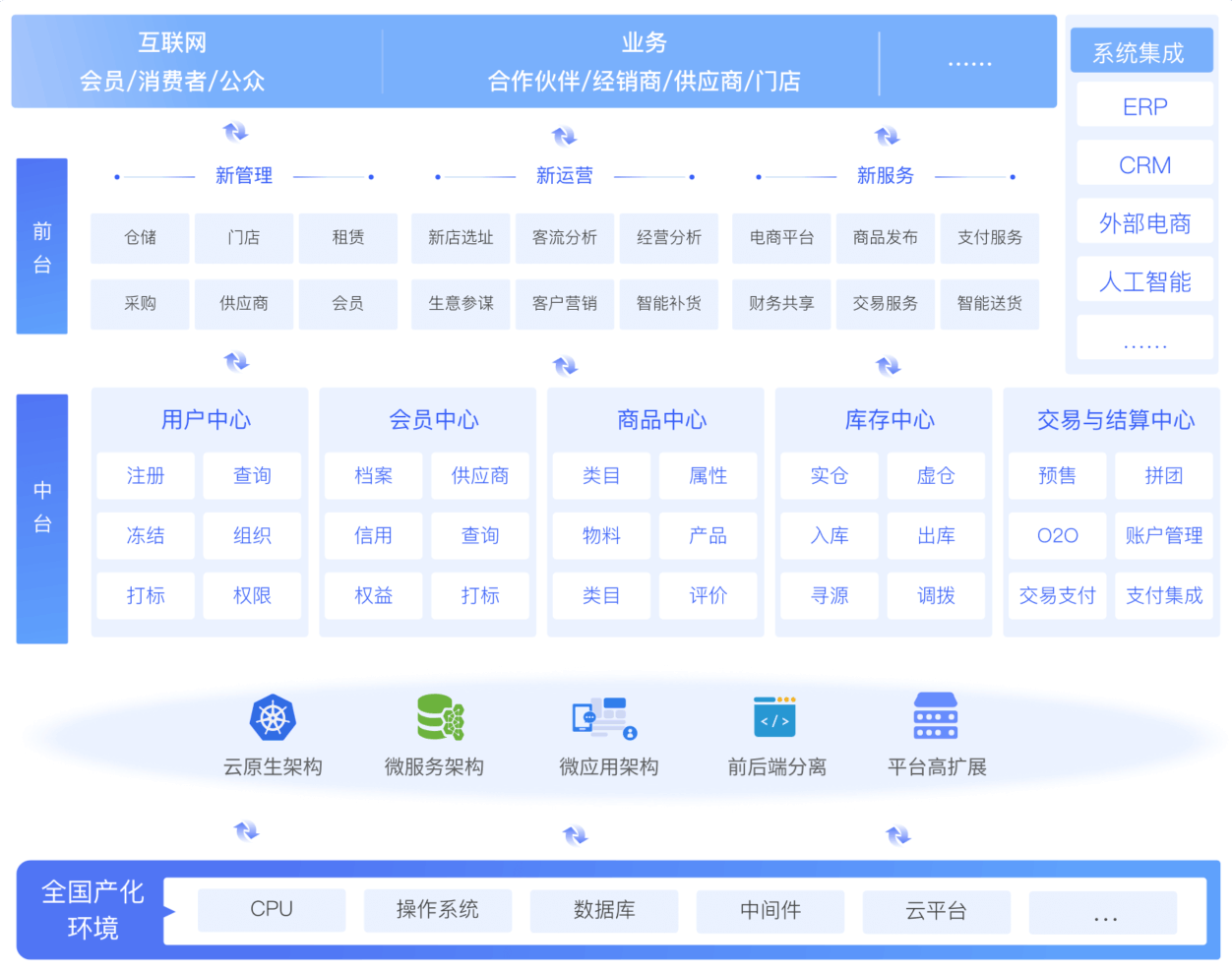Click the 云原生架构 helm wheel icon
1232x972 pixels.
[x=273, y=717]
